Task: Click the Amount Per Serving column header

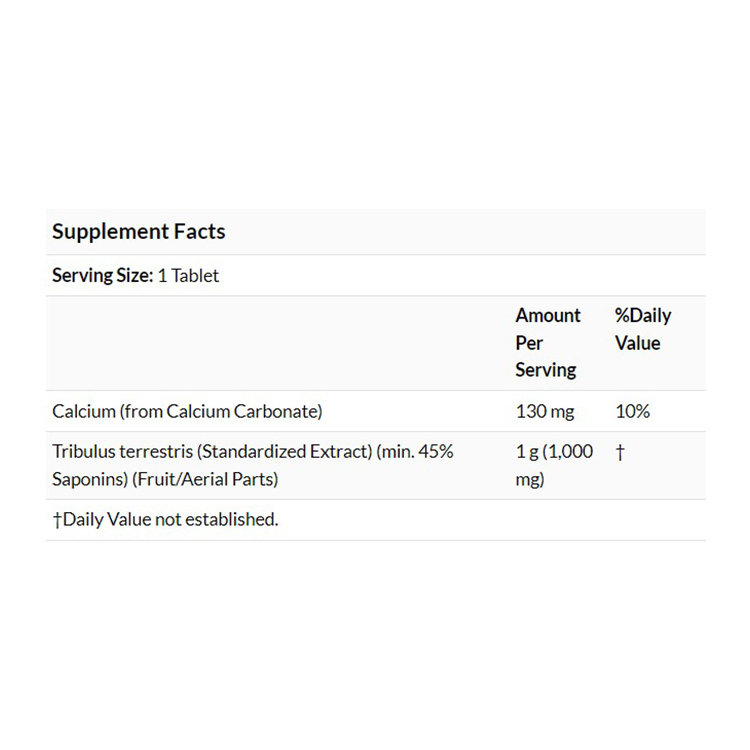Action: coord(547,343)
